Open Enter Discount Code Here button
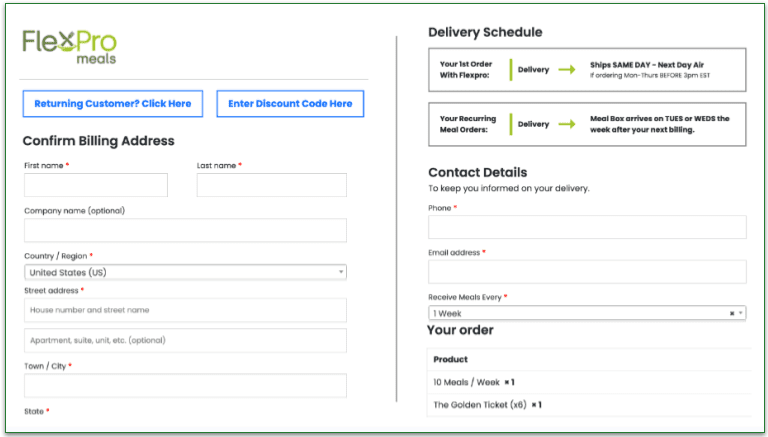The height and width of the screenshot is (437, 768). (290, 103)
